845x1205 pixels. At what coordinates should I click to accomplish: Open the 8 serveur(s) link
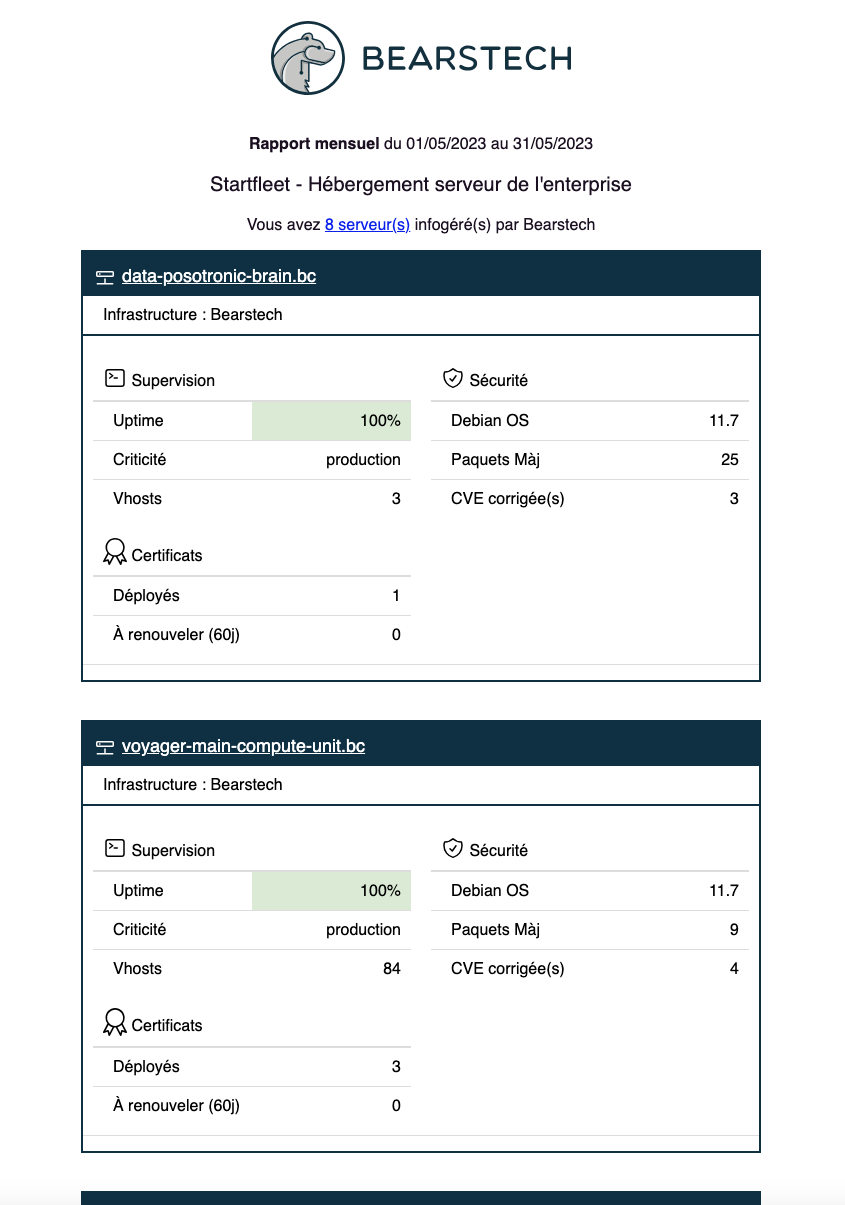tap(367, 225)
